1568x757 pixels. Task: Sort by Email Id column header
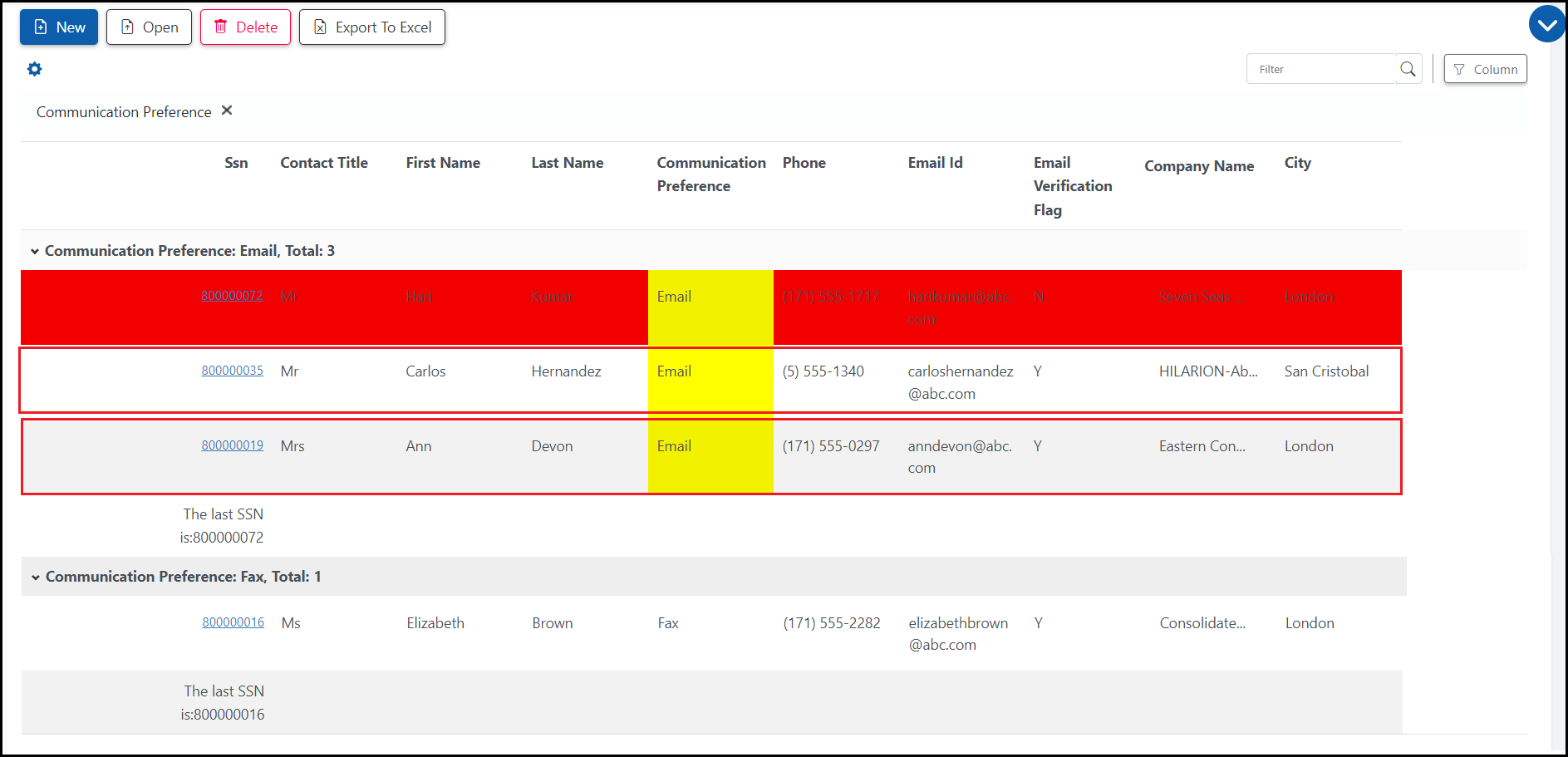[x=935, y=163]
